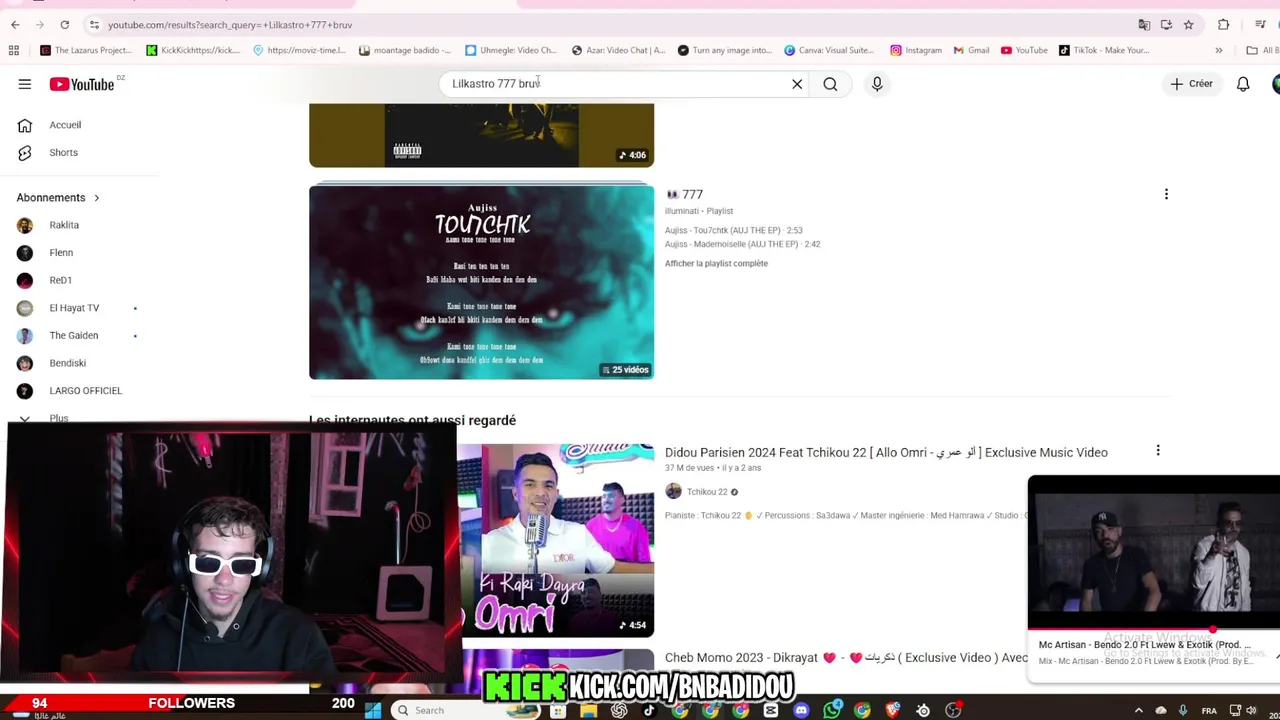Open TikTok bookmark

1103,50
